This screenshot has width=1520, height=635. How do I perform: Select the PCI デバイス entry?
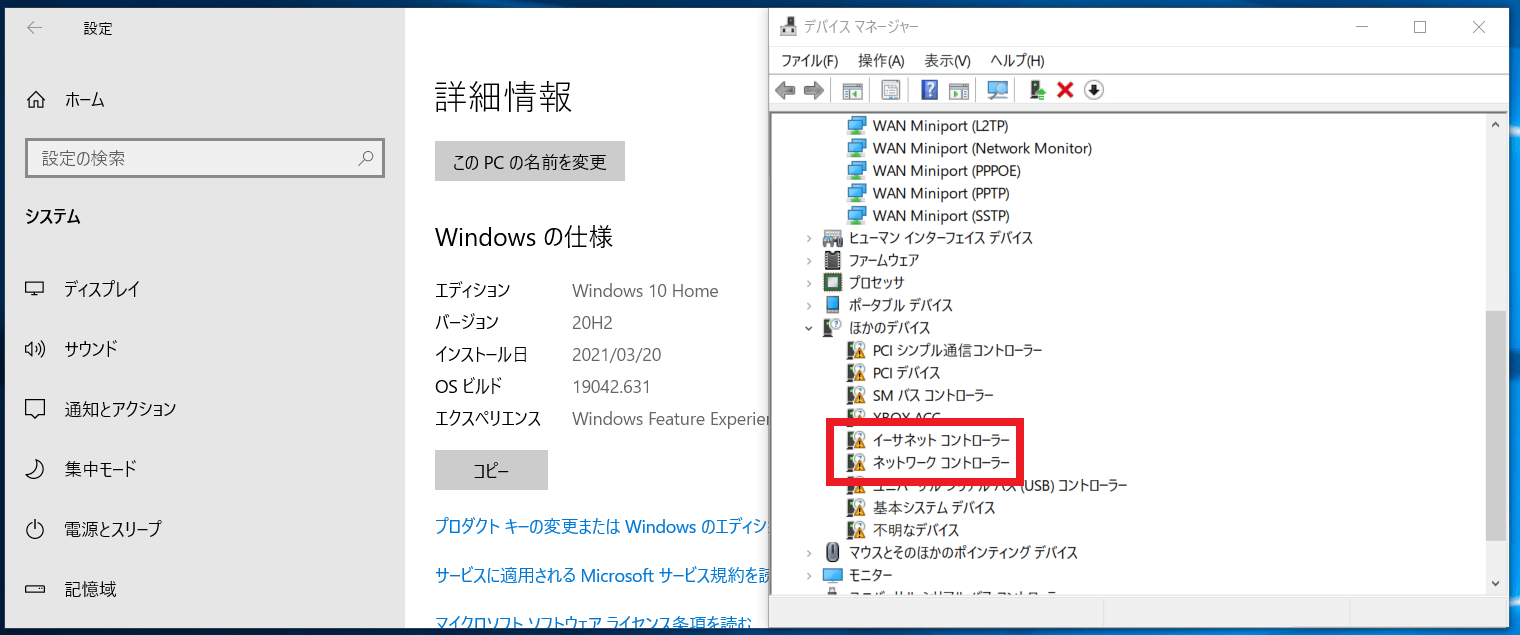906,372
